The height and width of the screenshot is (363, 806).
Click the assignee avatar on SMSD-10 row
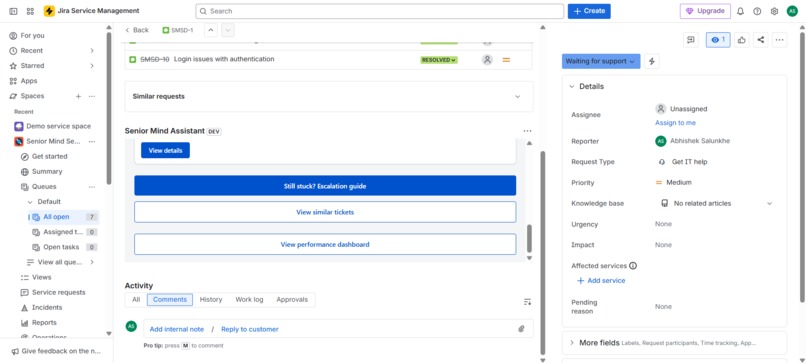pos(487,60)
